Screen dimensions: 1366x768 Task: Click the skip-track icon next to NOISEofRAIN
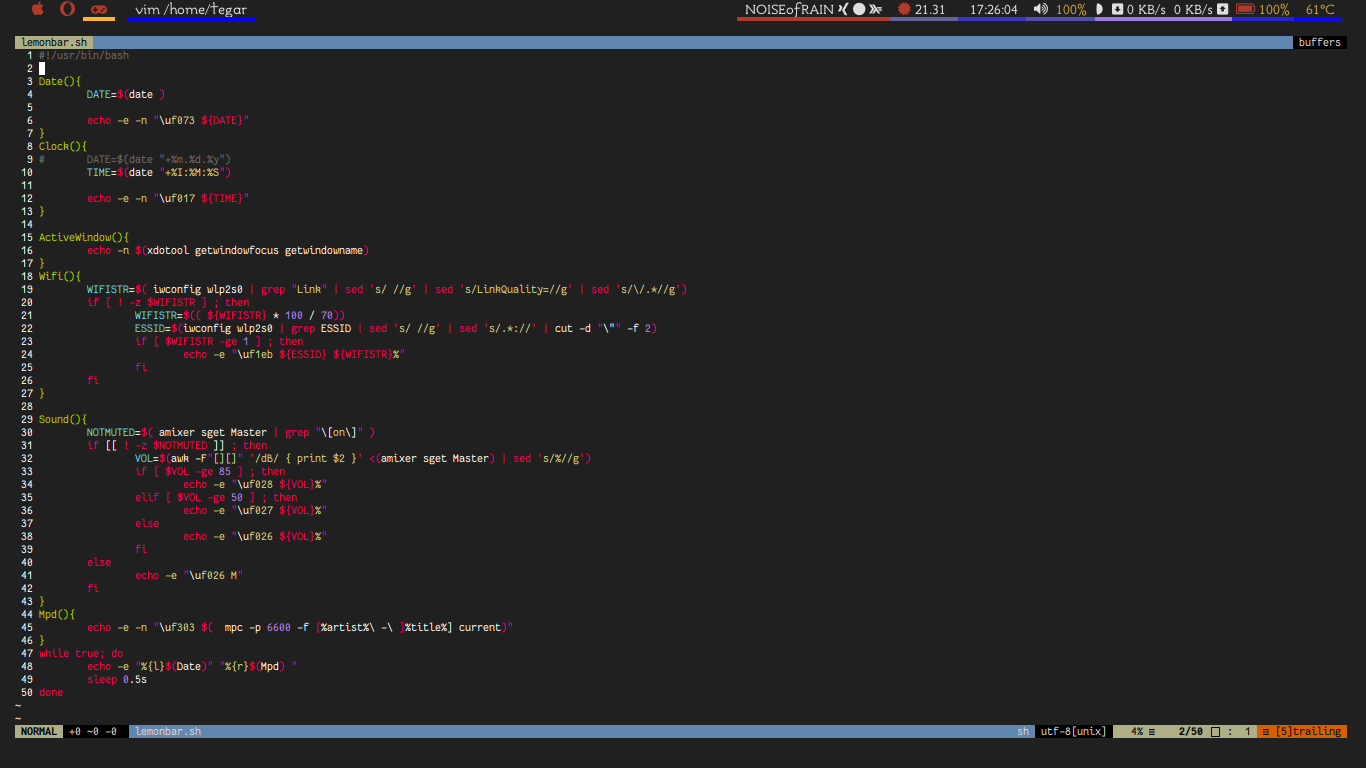pyautogui.click(x=876, y=10)
